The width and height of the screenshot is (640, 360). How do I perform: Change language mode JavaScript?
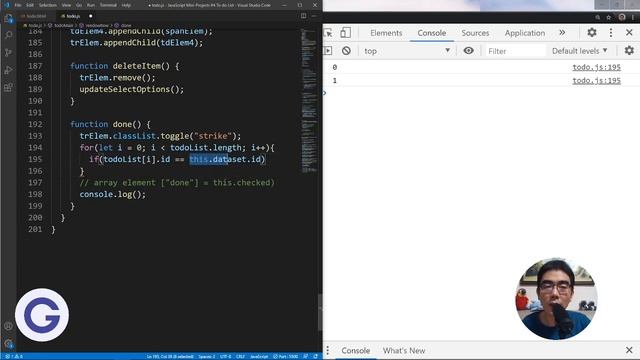pyautogui.click(x=259, y=356)
